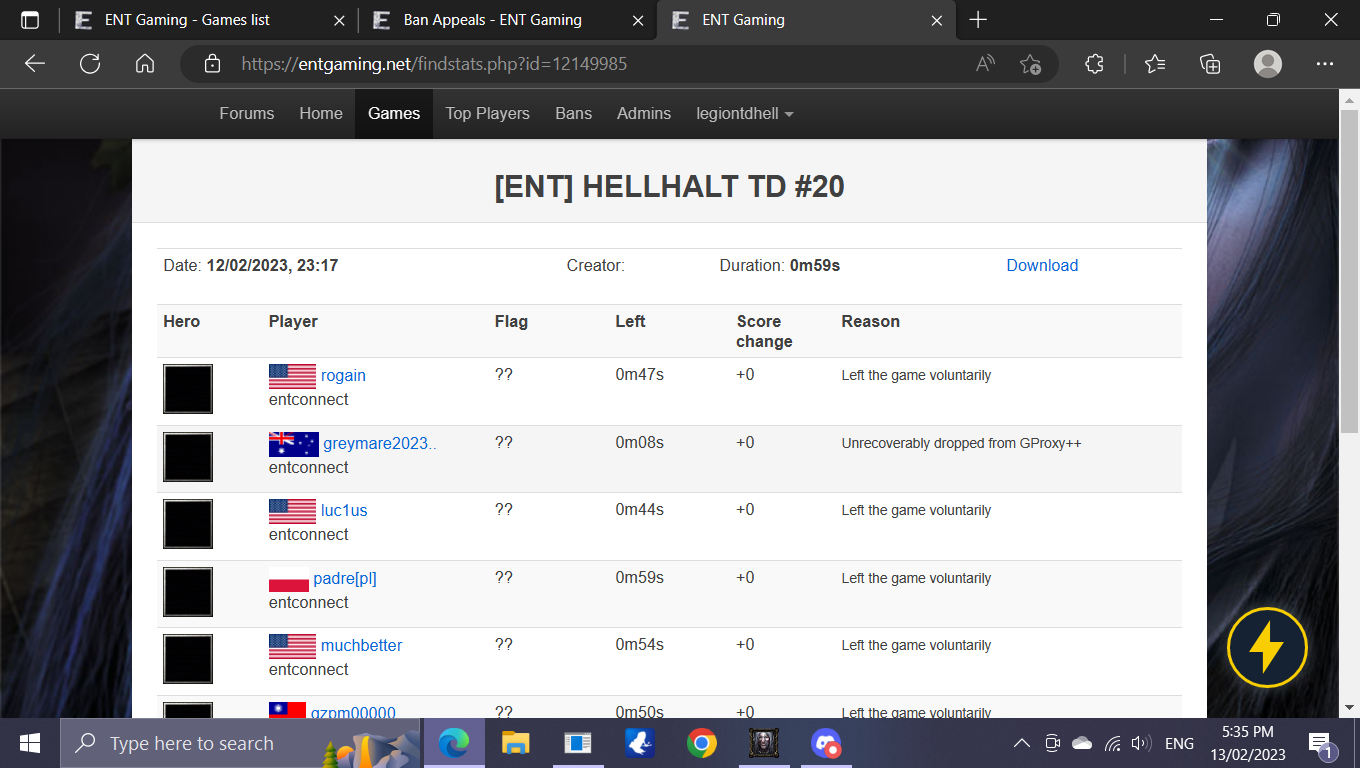Open the browser extensions menu
This screenshot has width=1360, height=768.
1094,64
